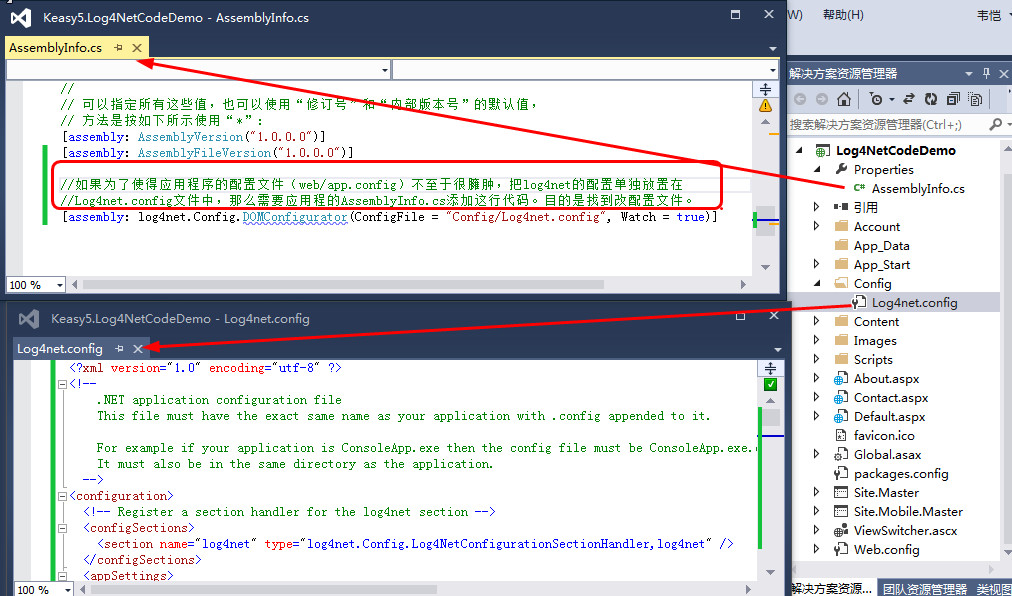The width and height of the screenshot is (1012, 596).
Task: Switch to 解决方案资源... bottom tab
Action: pos(831,589)
